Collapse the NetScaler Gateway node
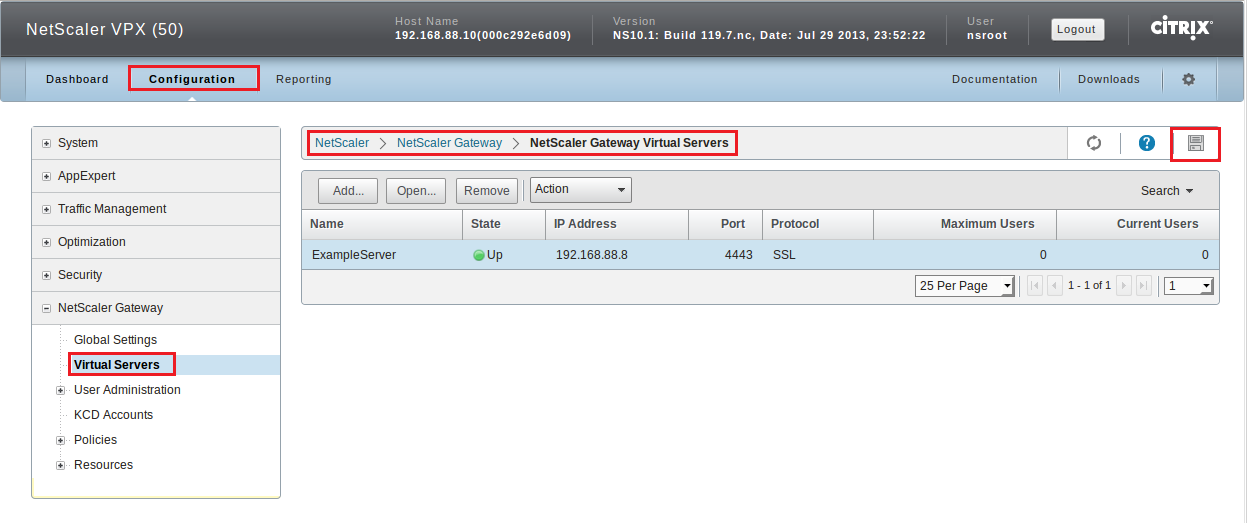The width and height of the screenshot is (1247, 523). point(47,308)
